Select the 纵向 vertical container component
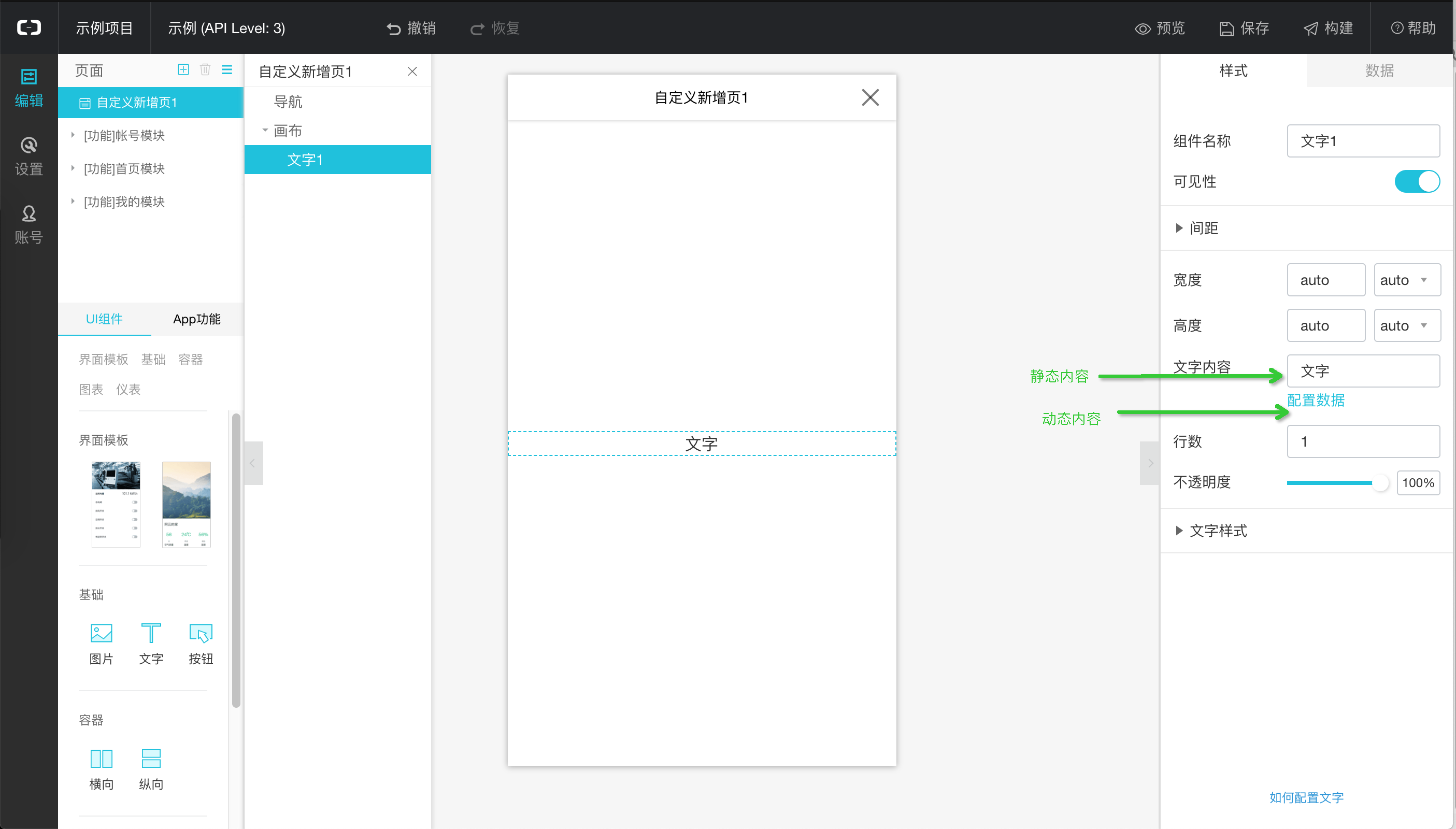 coord(151,769)
